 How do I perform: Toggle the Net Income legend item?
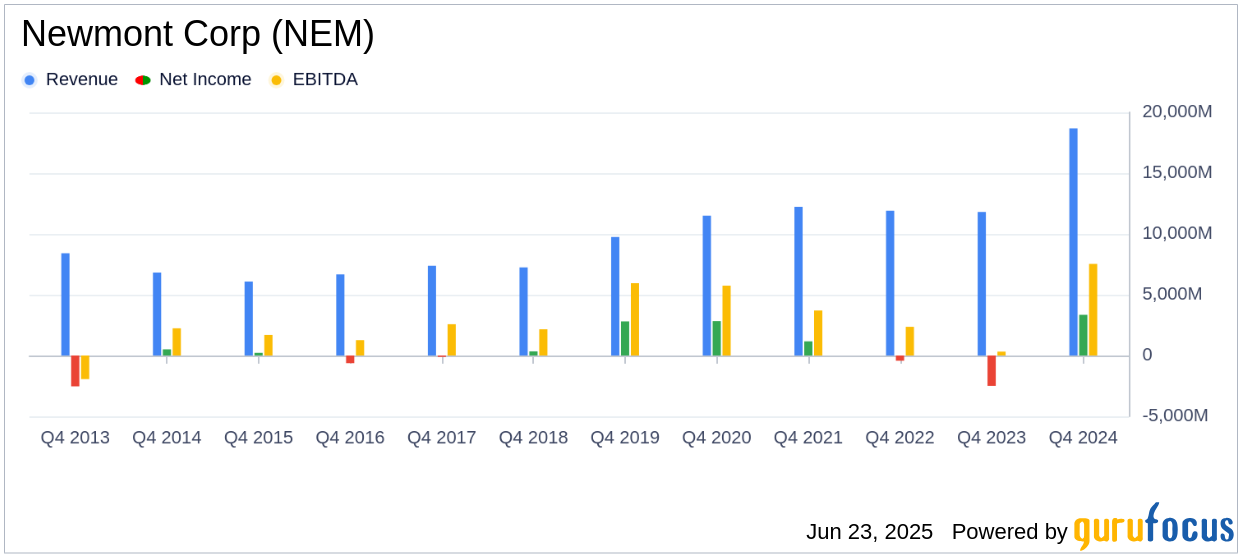pos(193,80)
